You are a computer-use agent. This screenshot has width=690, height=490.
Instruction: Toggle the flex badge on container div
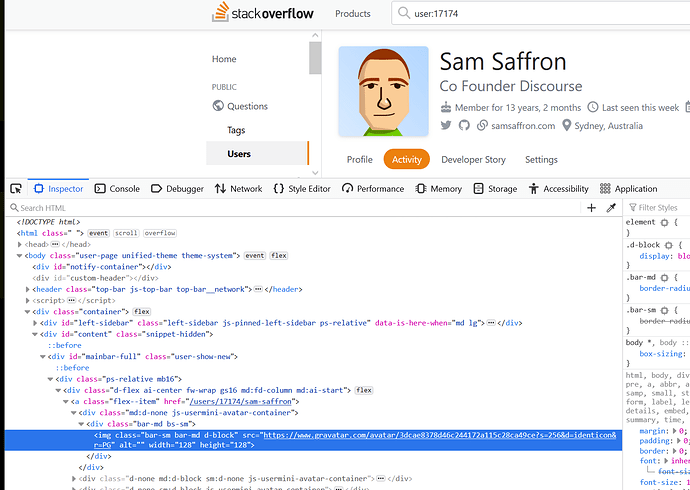(x=142, y=312)
